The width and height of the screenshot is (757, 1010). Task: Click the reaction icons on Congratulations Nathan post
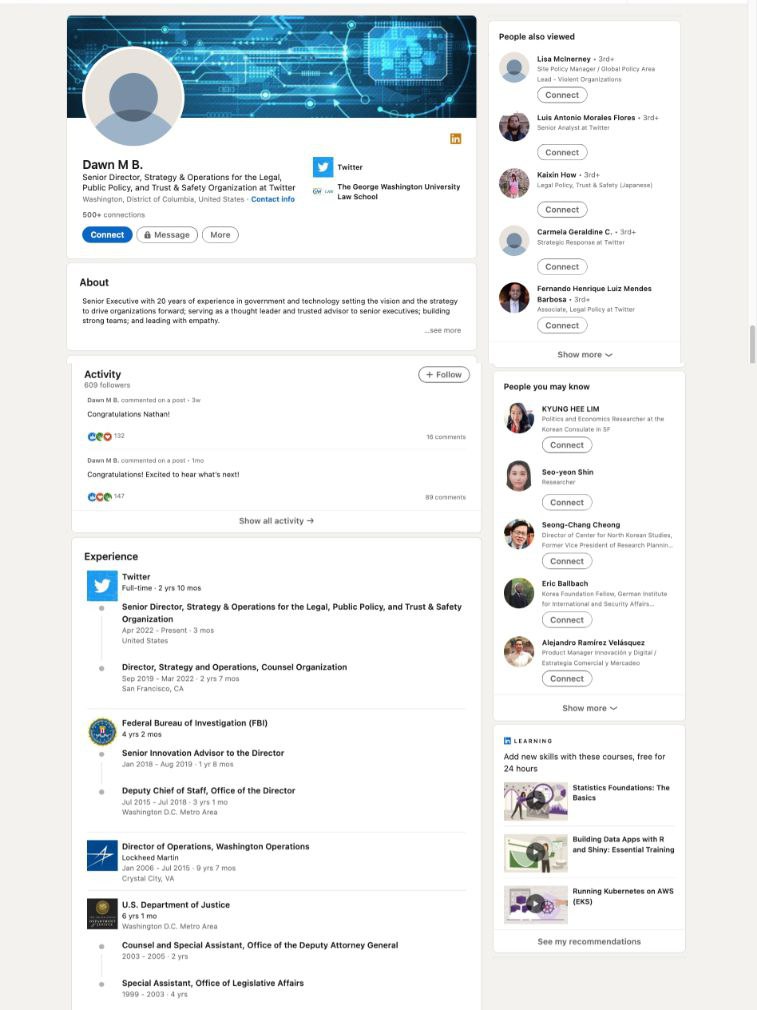(x=99, y=437)
